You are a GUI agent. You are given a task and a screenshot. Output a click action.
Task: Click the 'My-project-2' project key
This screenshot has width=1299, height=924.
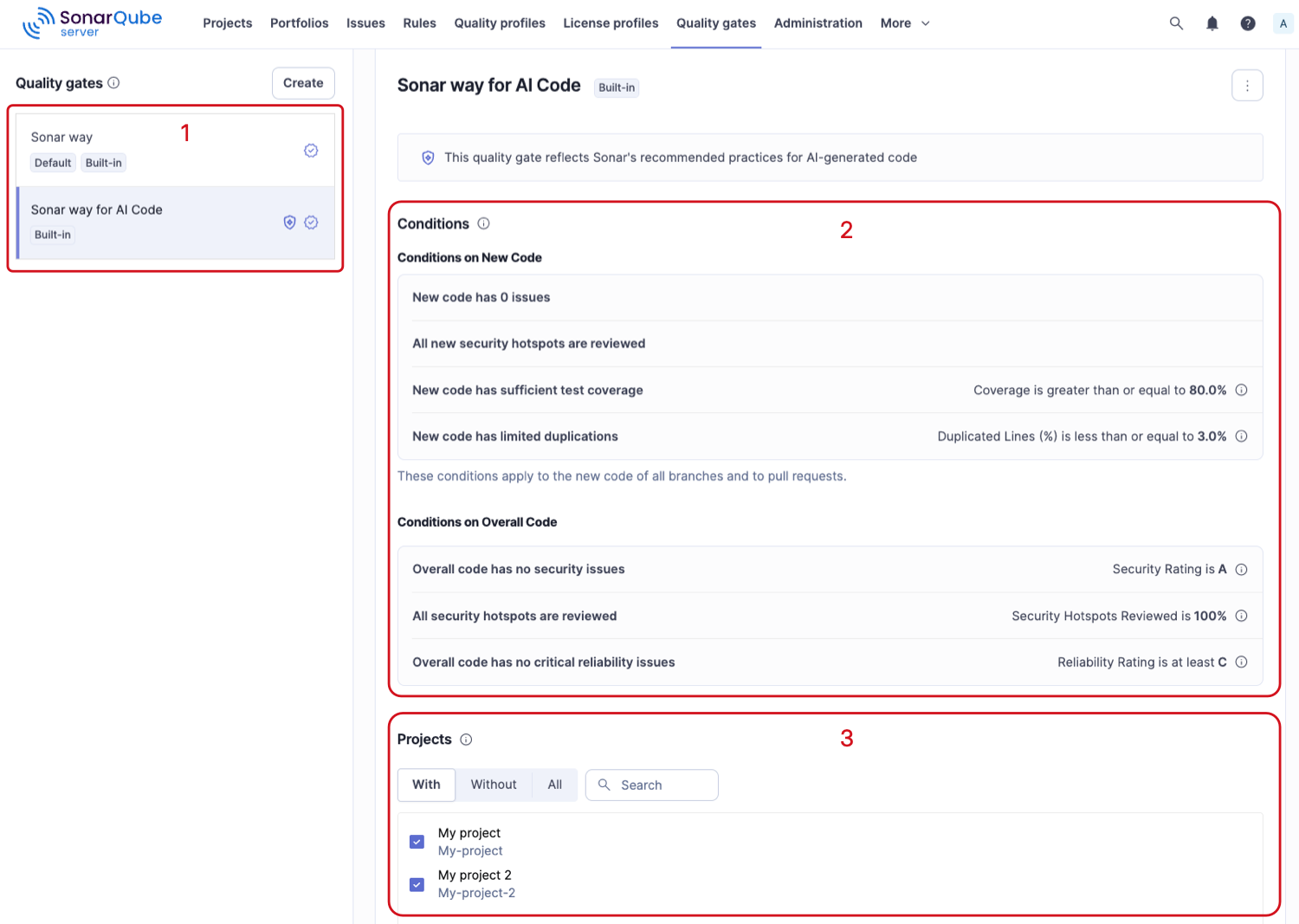pos(476,893)
